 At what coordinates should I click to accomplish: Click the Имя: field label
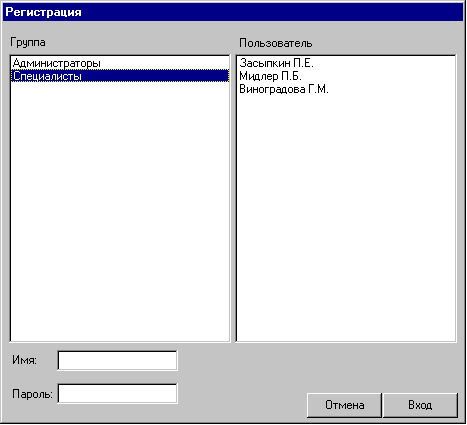24,360
